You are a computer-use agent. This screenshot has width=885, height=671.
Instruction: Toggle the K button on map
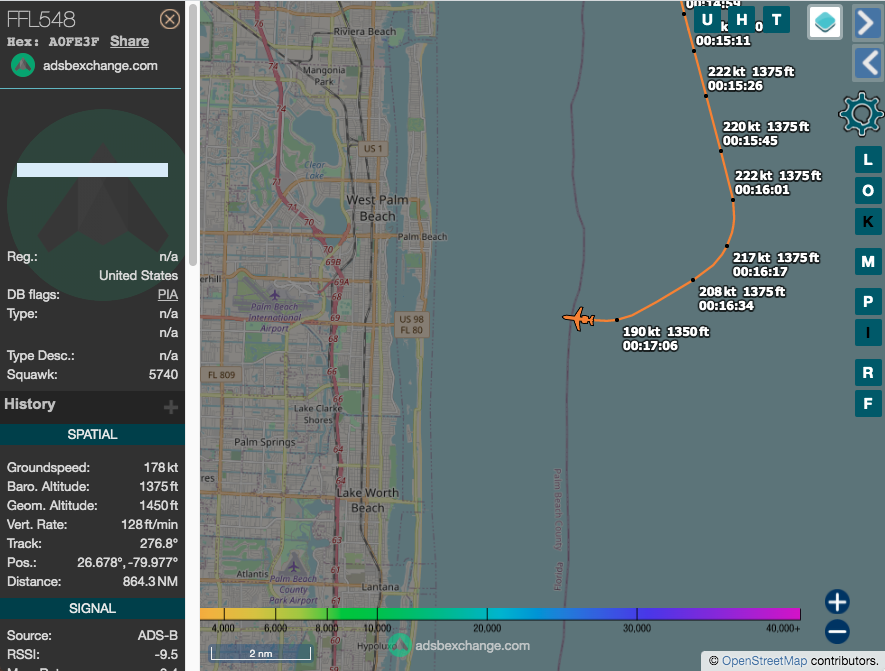pyautogui.click(x=868, y=221)
